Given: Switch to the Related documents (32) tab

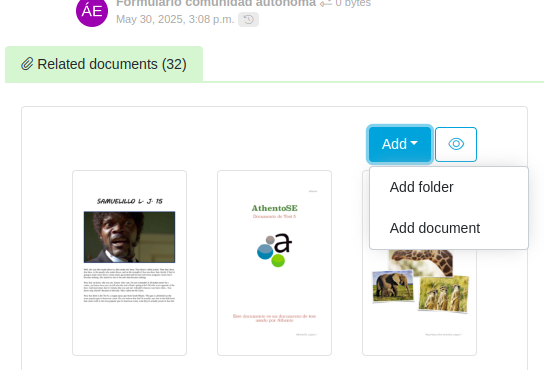Looking at the screenshot, I should point(104,65).
